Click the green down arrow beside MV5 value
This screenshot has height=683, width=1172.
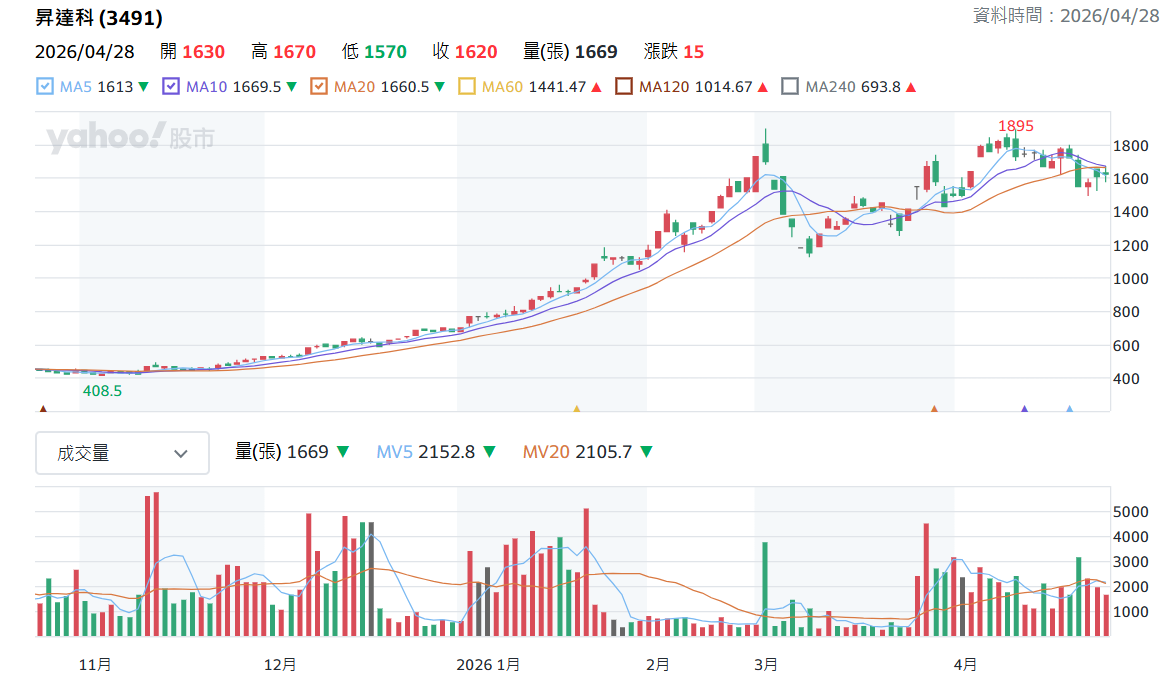pos(489,452)
